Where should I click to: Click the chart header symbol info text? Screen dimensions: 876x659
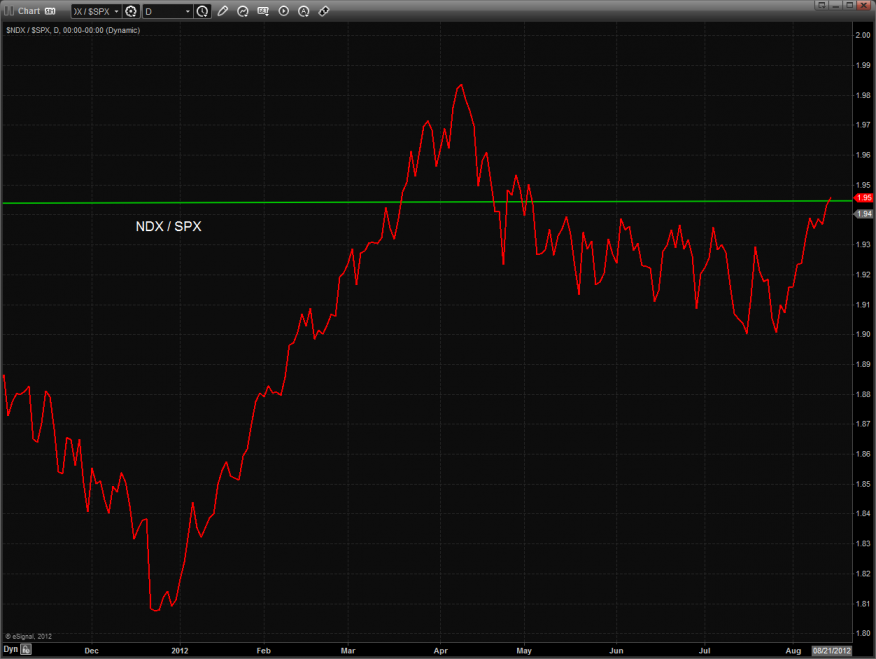(x=73, y=30)
